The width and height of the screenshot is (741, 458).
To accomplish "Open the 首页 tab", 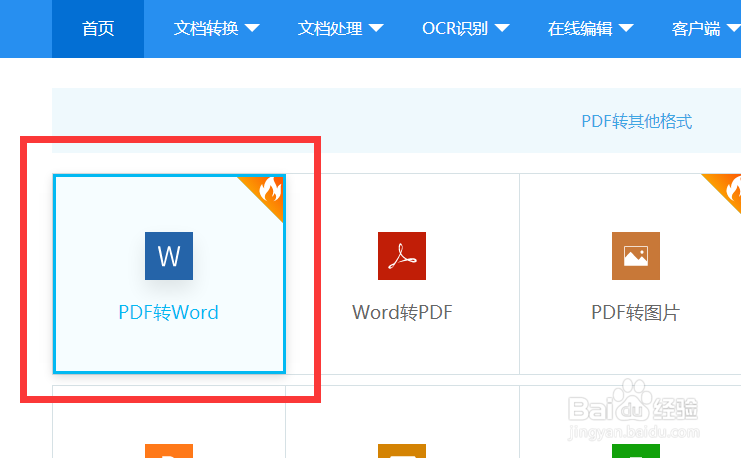I will coord(98,29).
